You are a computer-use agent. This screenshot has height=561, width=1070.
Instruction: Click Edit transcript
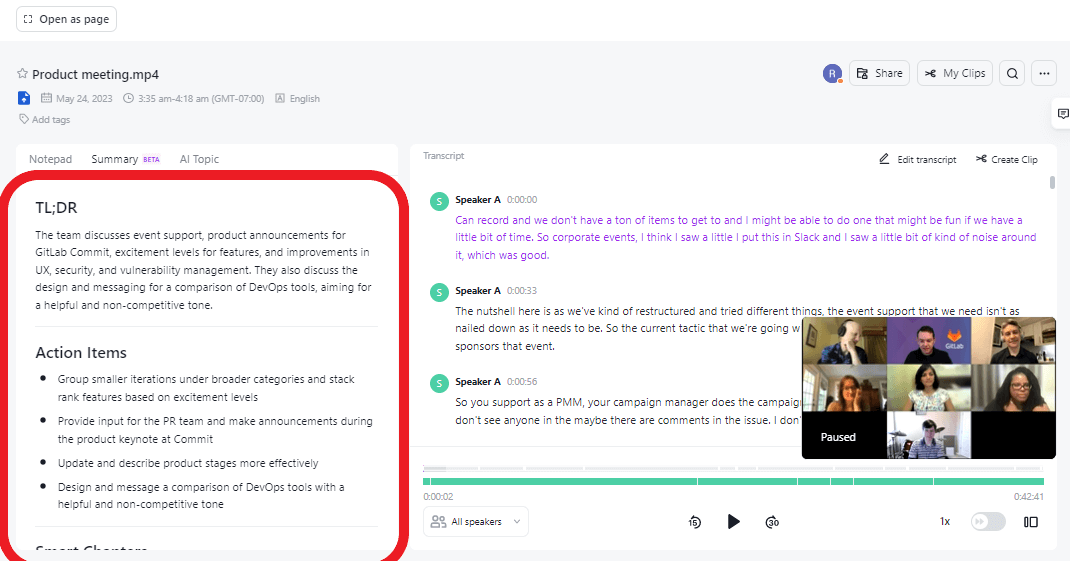tap(918, 159)
